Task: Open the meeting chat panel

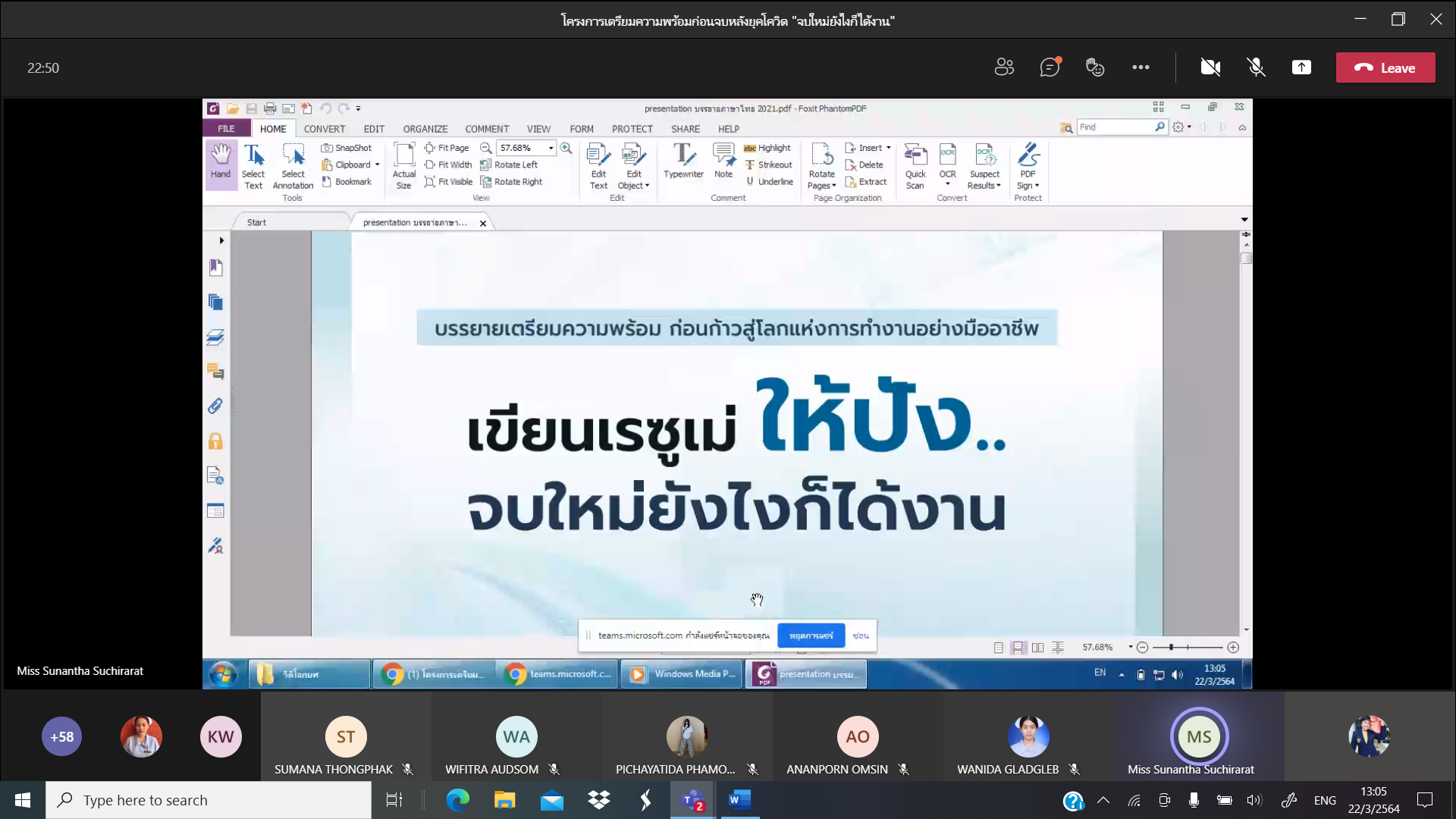Action: pos(1050,67)
